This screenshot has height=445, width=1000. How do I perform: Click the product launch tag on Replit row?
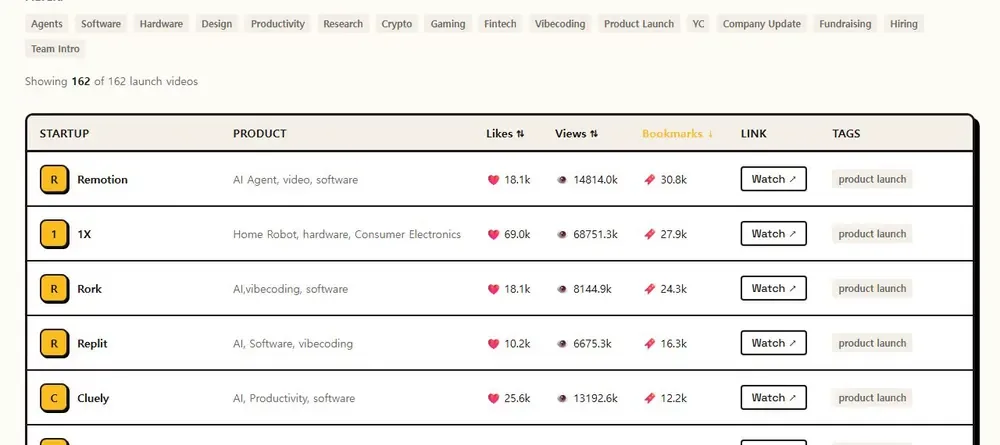tap(872, 343)
